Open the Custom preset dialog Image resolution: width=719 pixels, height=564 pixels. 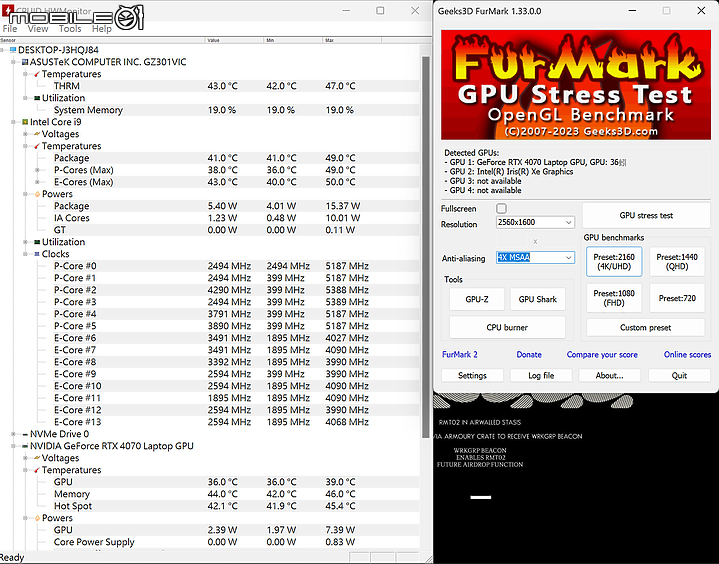click(645, 327)
